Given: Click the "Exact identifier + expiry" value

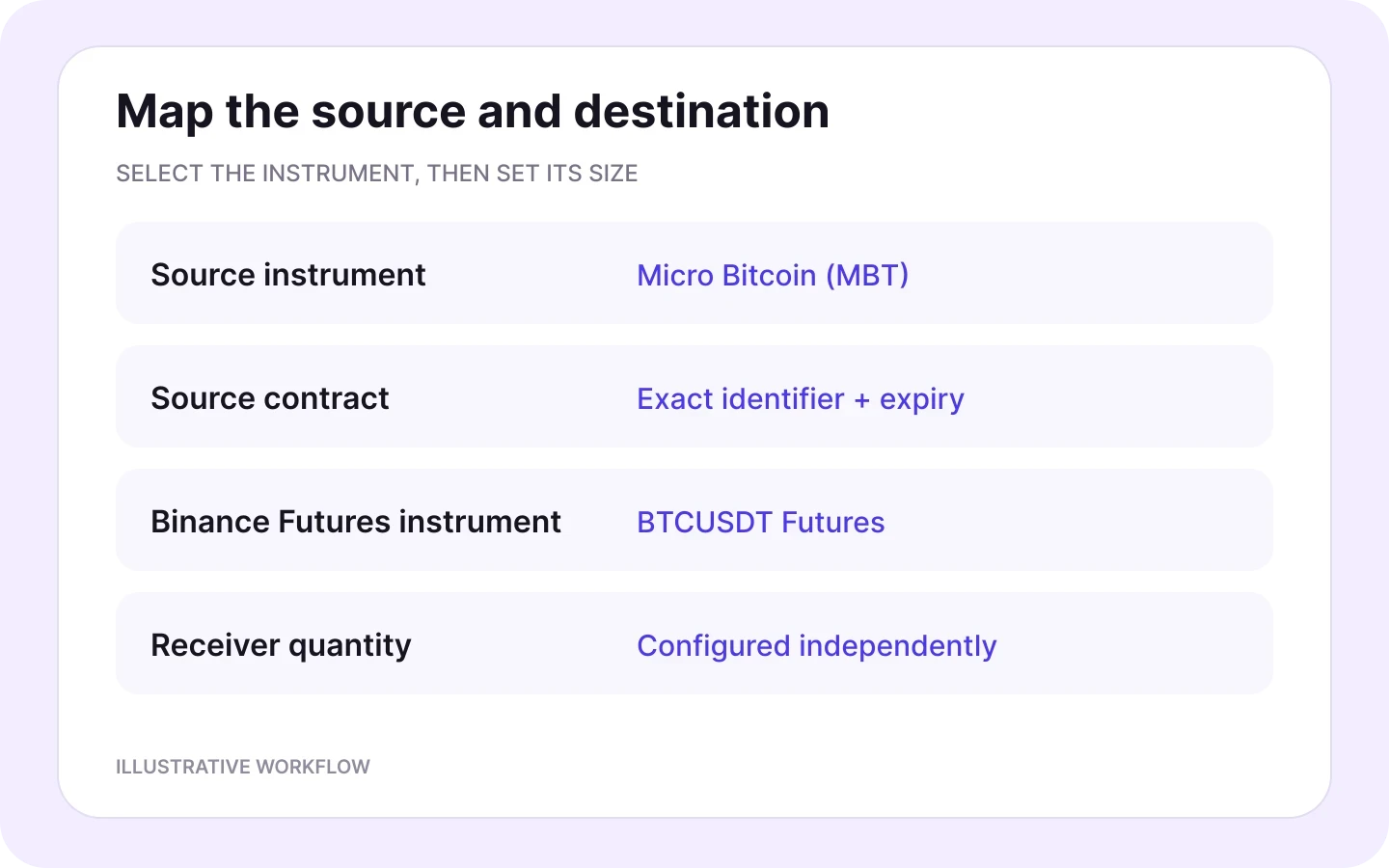Looking at the screenshot, I should [x=801, y=399].
